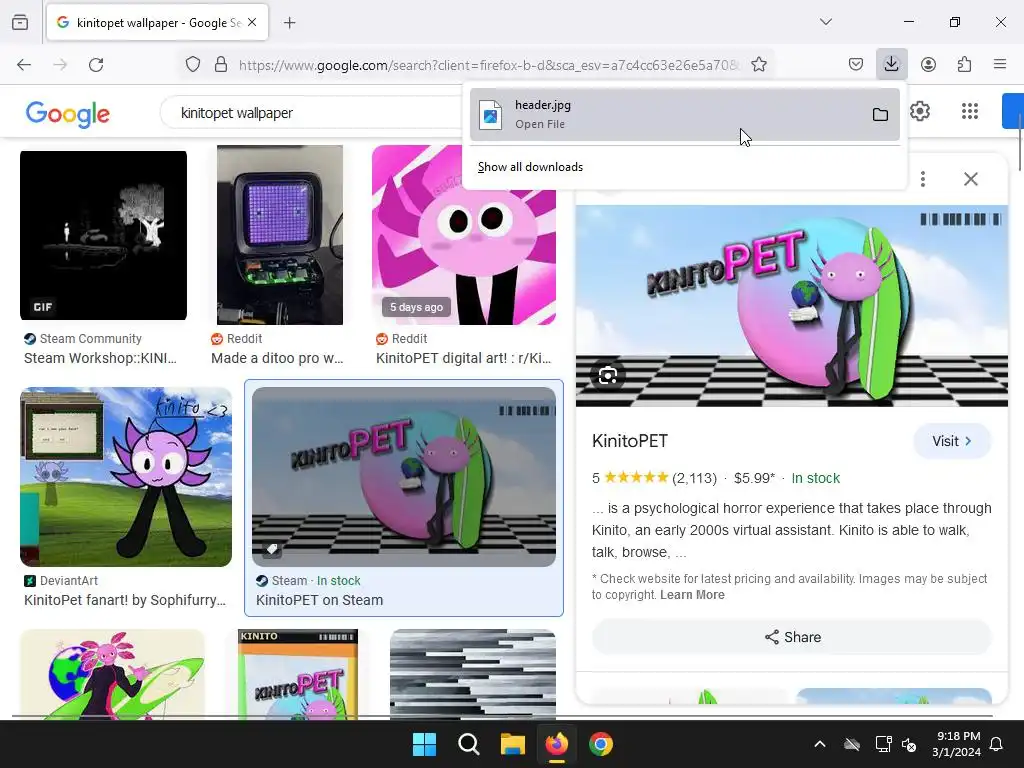This screenshot has width=1024, height=768.
Task: Open the KINITO box art thumbnail
Action: point(298,675)
